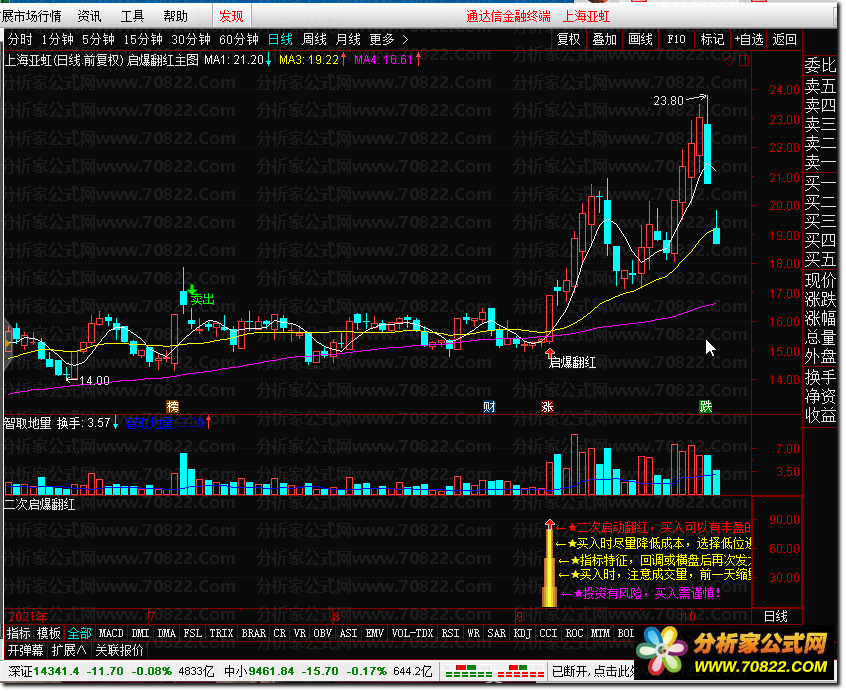Click the 开弹幕 button
846x691 pixels.
(25, 651)
